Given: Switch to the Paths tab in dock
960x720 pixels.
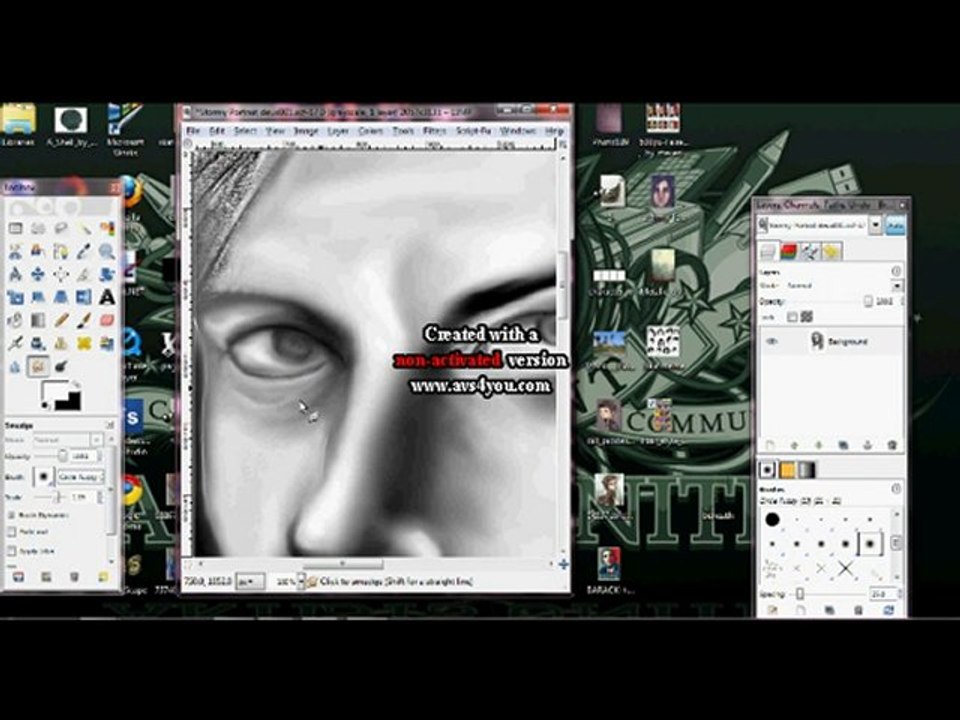Looking at the screenshot, I should [x=809, y=251].
